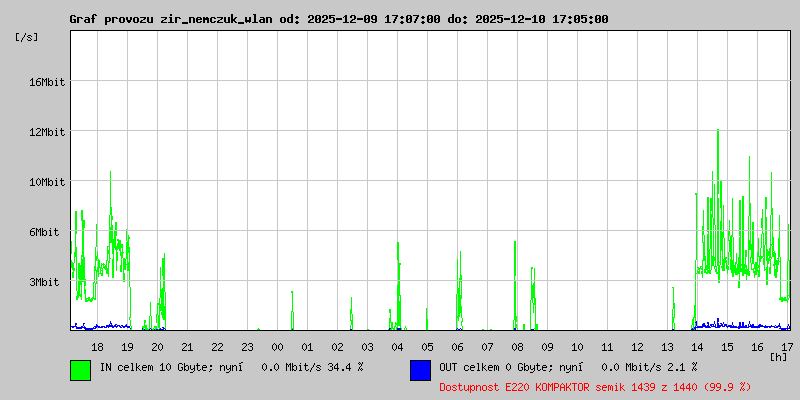Click the '22' hour label on x-axis
Screen dimensions: 800x400
pos(217,347)
